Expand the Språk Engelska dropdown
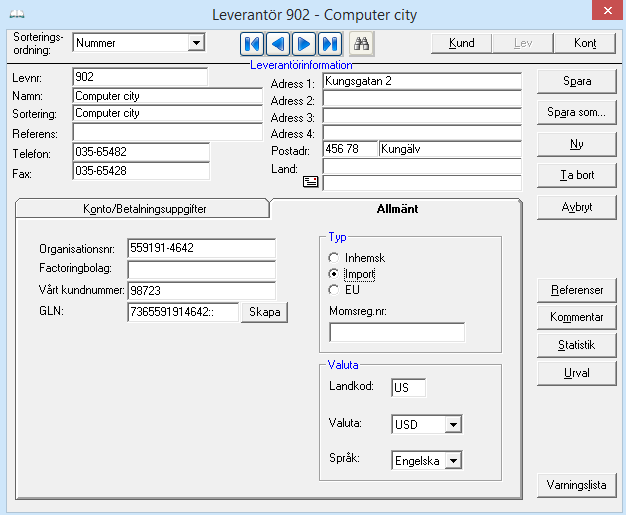Viewport: 626px width, 515px height. 453,461
